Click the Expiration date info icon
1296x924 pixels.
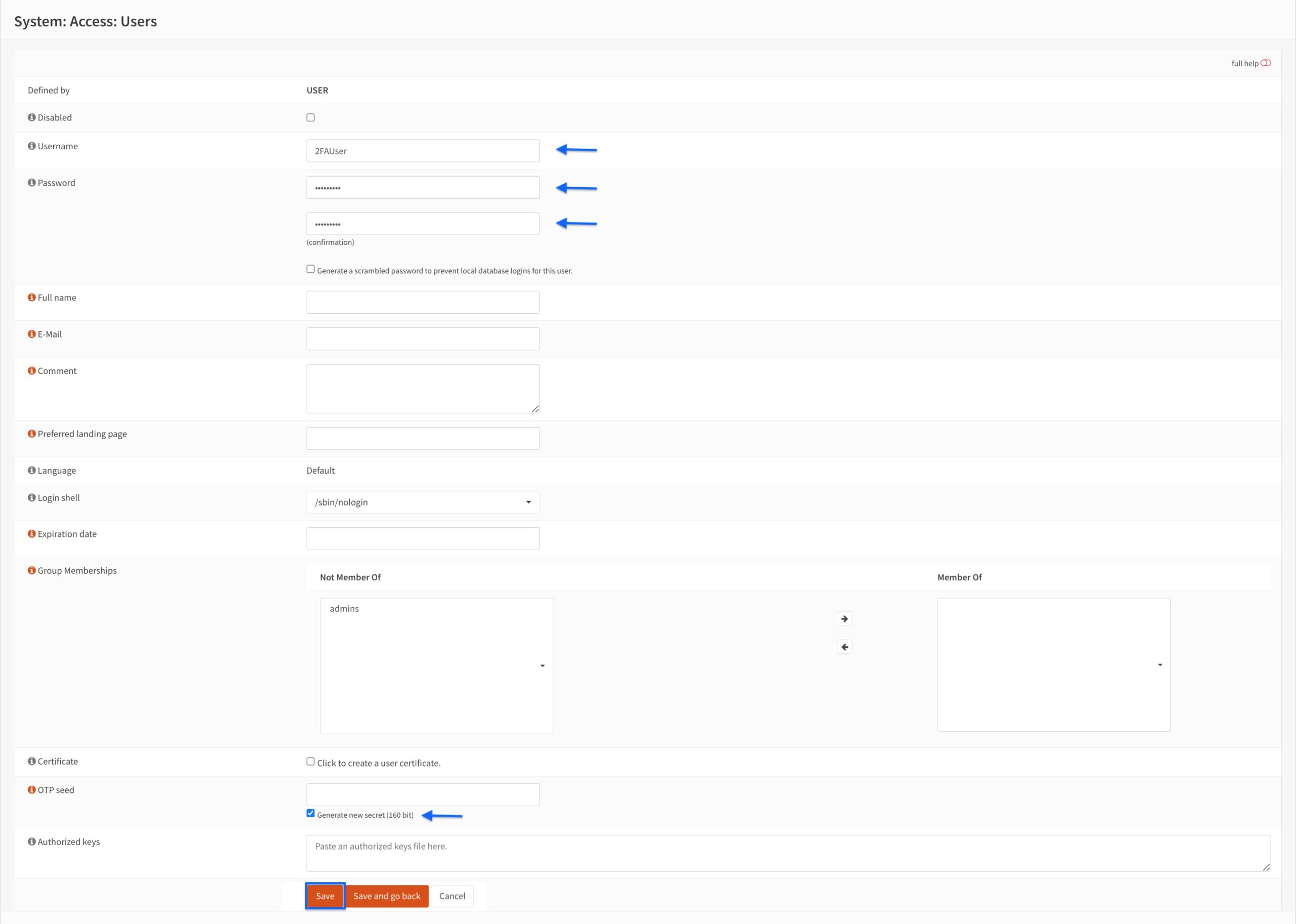(32, 534)
